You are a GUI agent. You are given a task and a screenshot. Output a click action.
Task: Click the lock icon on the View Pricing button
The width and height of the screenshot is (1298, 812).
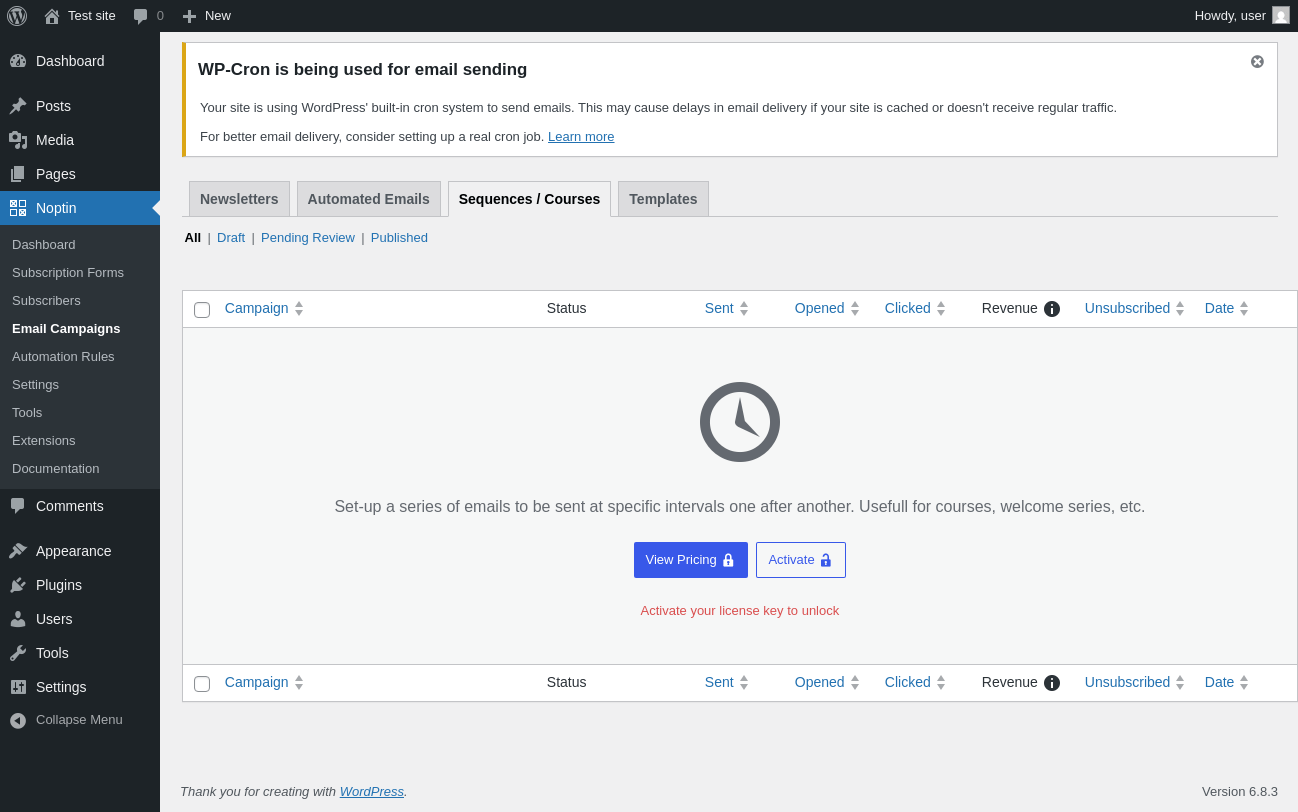point(728,561)
